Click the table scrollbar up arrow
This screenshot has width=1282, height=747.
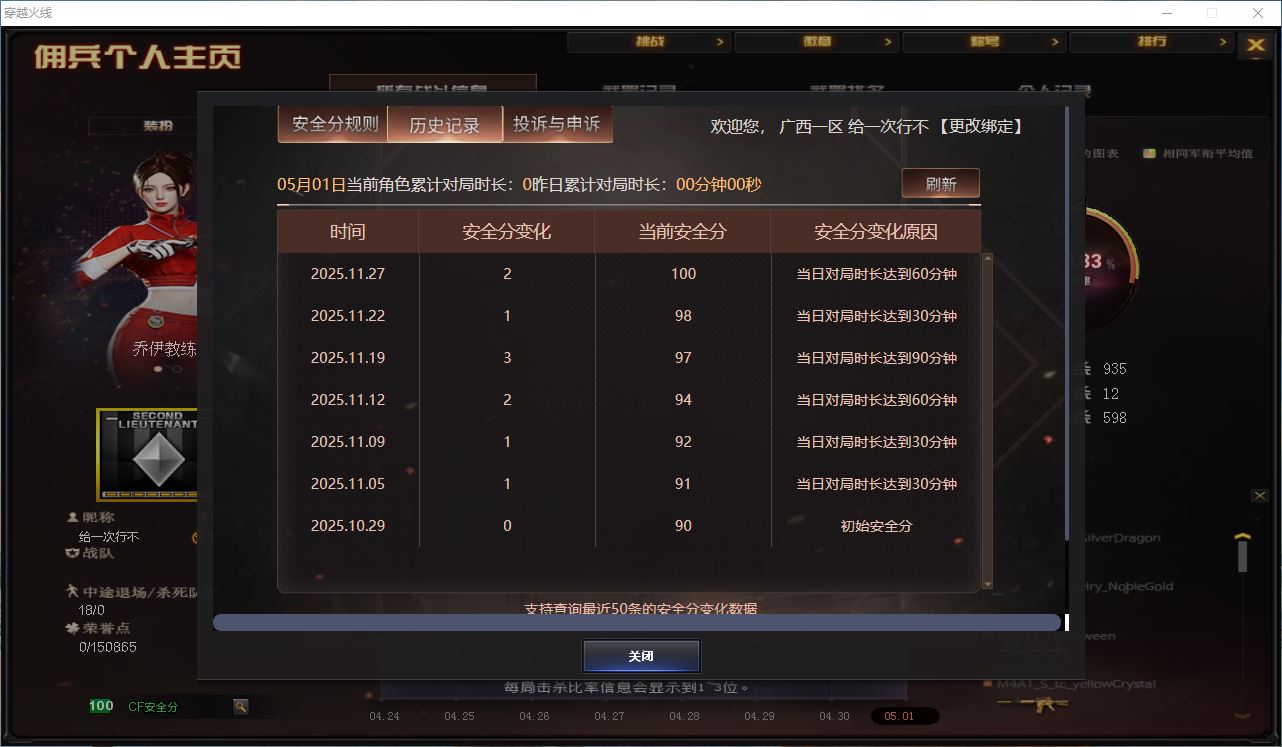988,258
